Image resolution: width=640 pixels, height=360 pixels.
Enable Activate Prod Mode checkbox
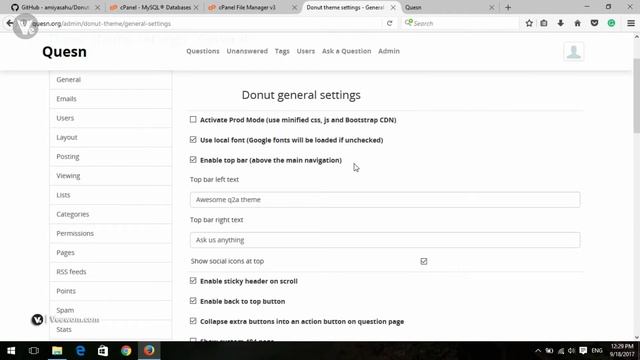193,120
